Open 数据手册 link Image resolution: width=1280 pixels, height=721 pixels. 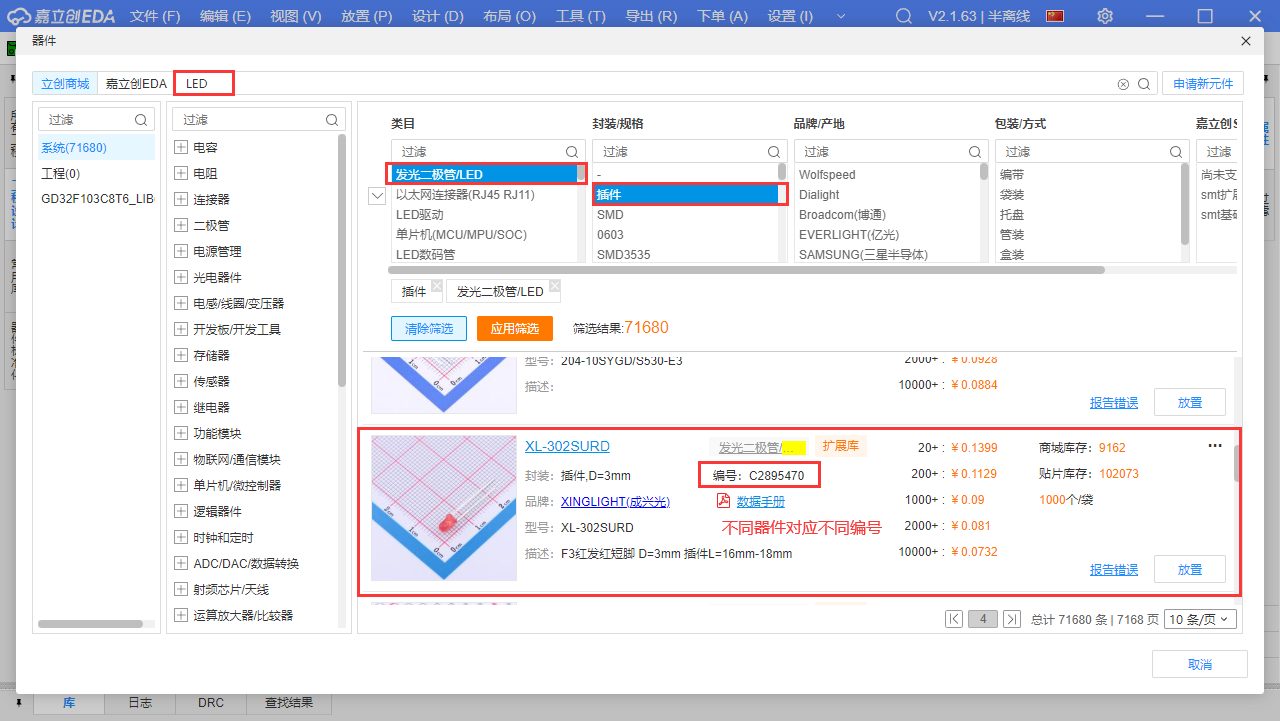click(x=761, y=501)
